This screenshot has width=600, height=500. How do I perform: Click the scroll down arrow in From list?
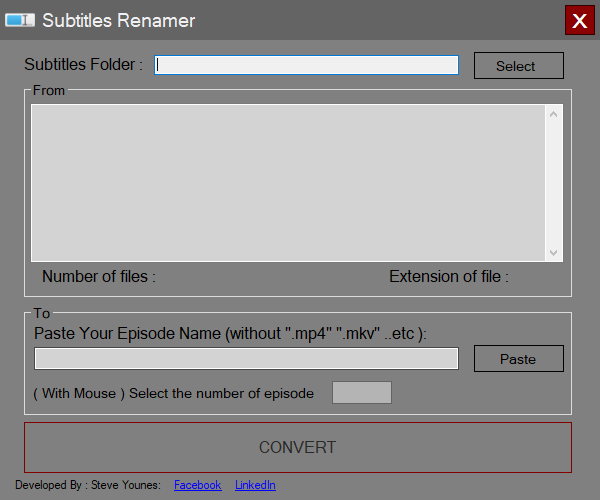[554, 252]
